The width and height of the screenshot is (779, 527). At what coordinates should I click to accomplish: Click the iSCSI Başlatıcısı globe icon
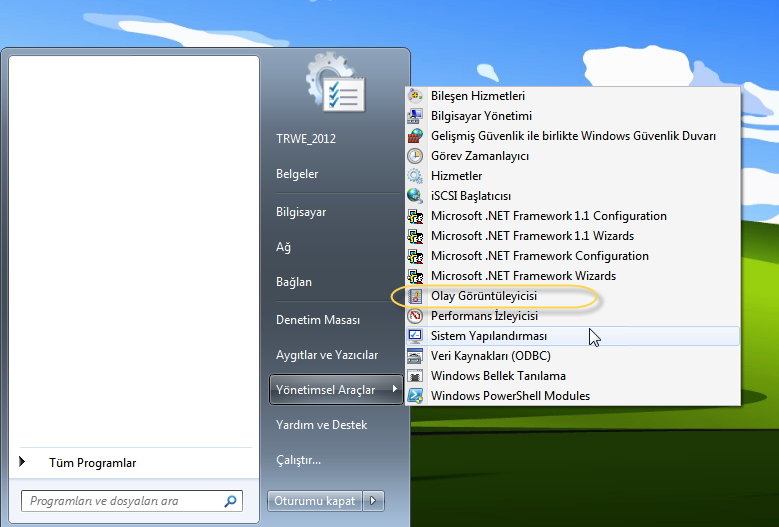(x=415, y=196)
